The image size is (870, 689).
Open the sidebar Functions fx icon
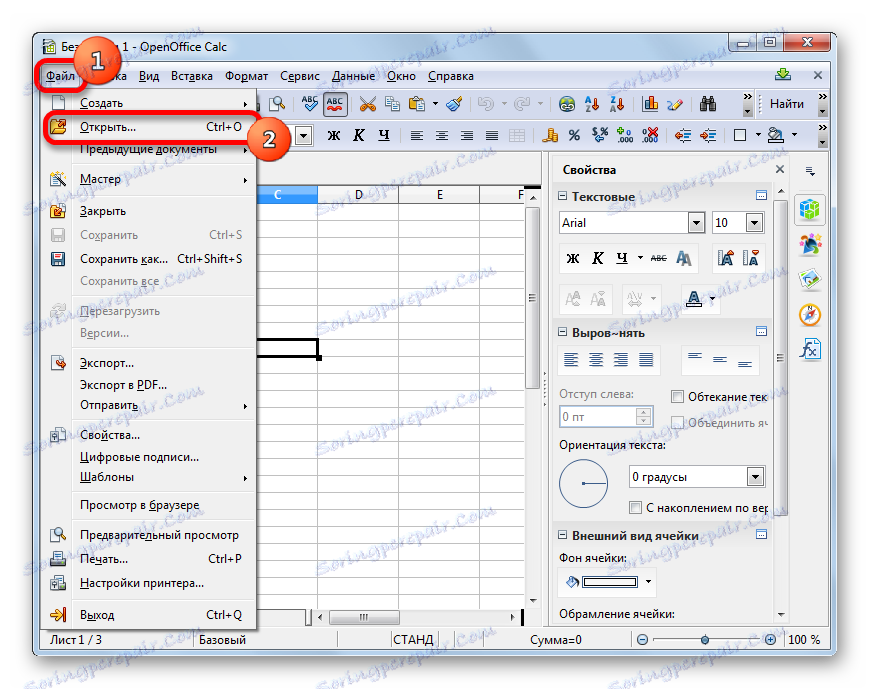coord(810,349)
